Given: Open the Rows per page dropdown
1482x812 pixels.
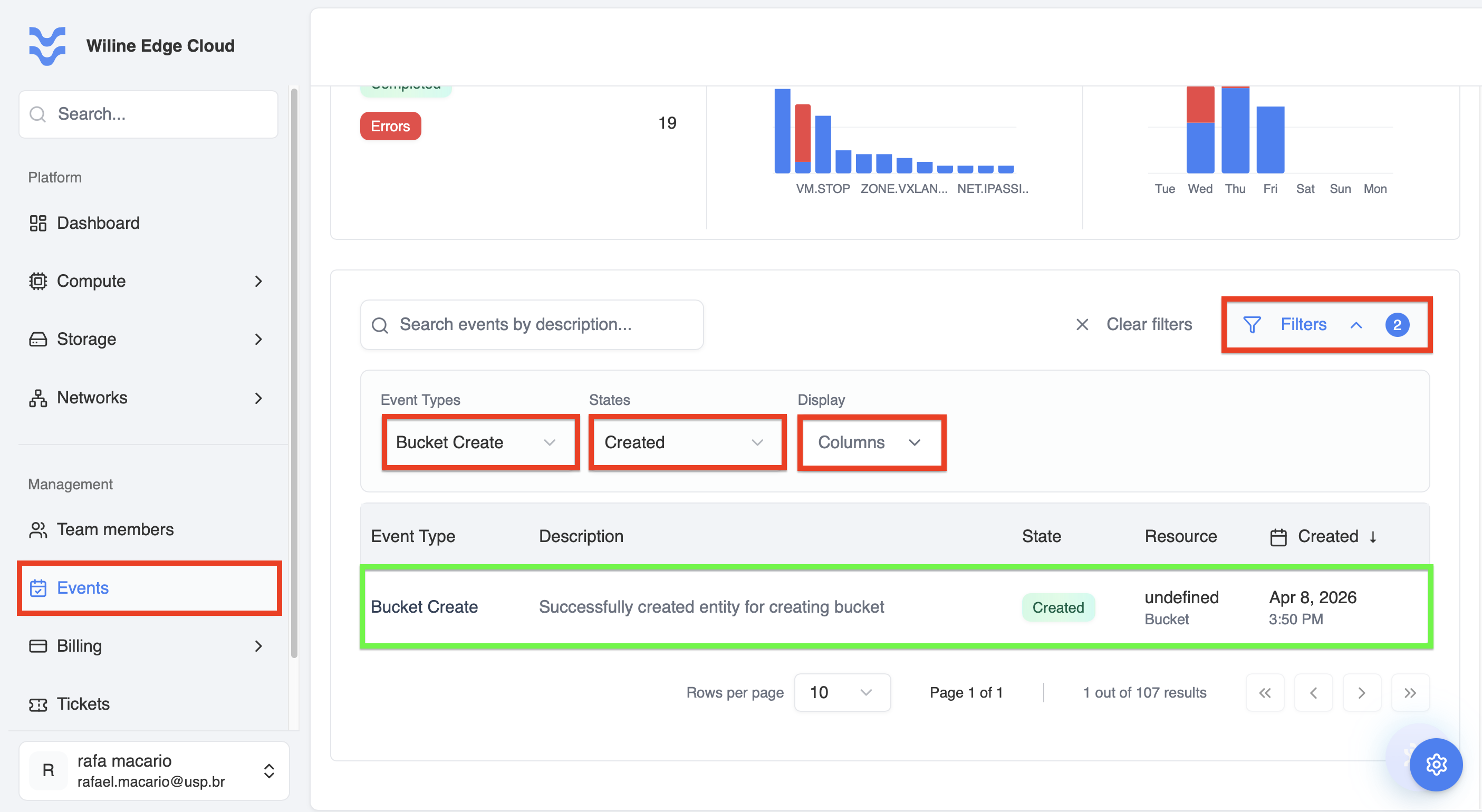Looking at the screenshot, I should tap(842, 692).
